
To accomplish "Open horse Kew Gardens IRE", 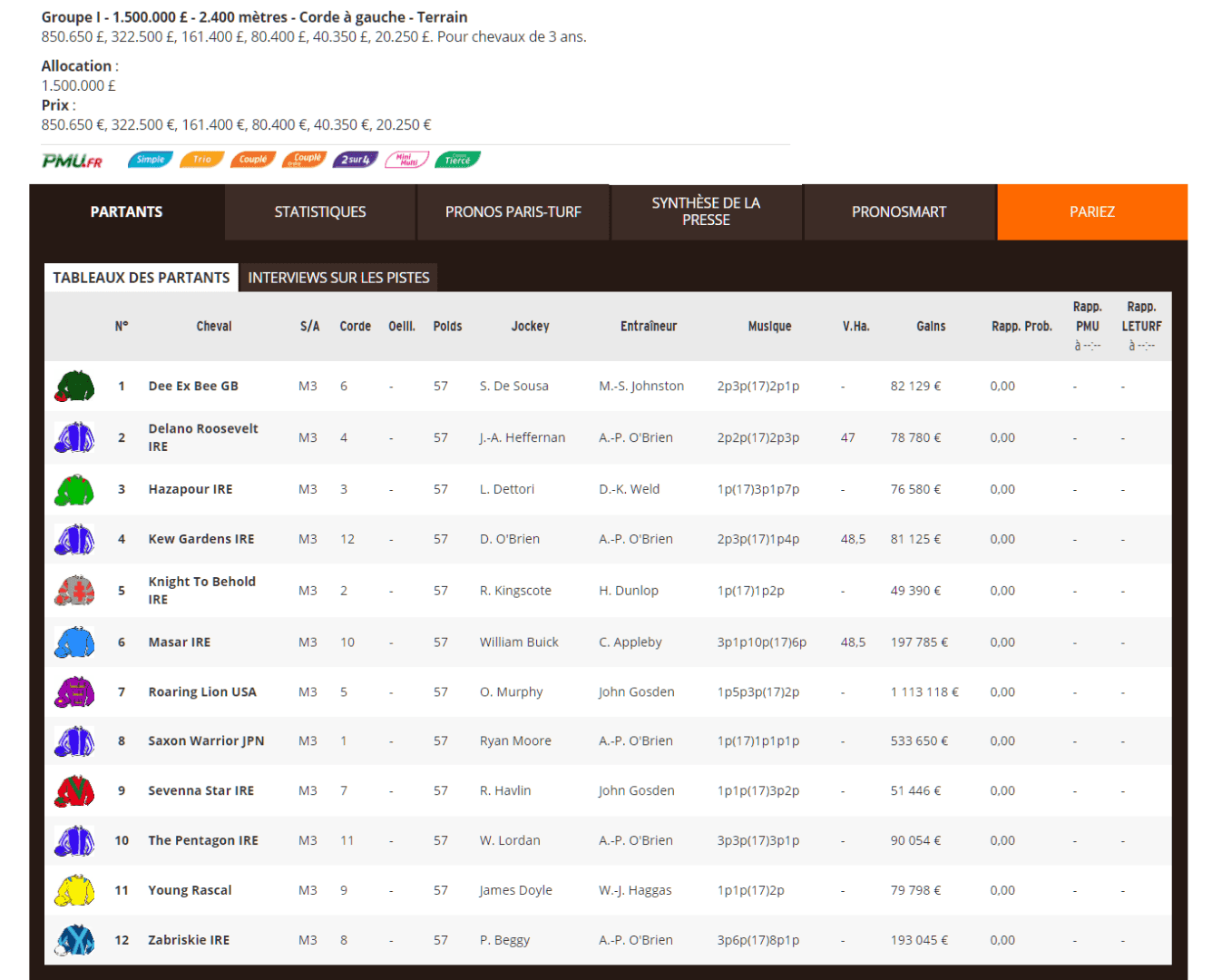I will pos(200,539).
